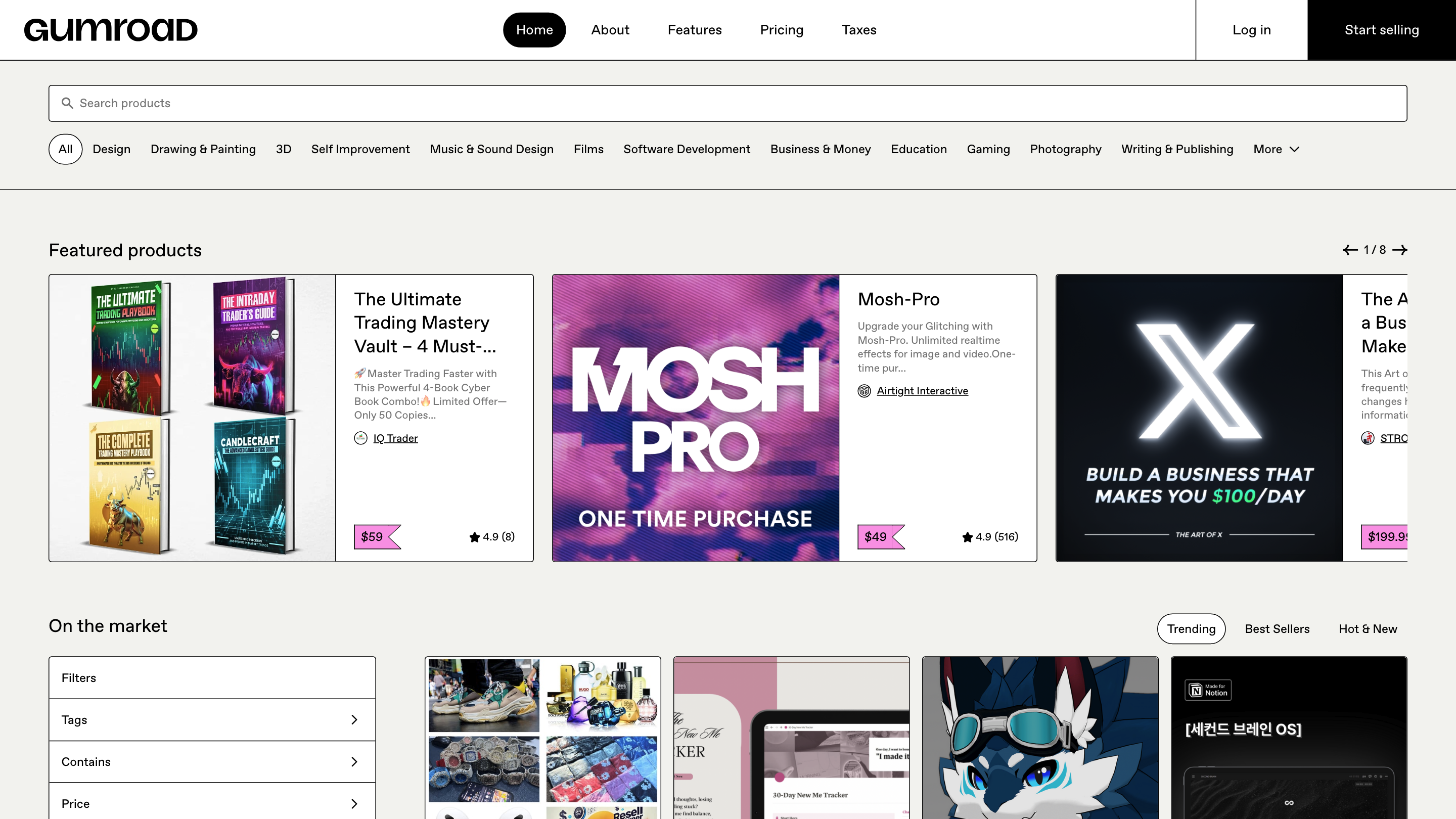Viewport: 1456px width, 819px height.
Task: Click IQ Trader avatar icon
Action: 360,438
